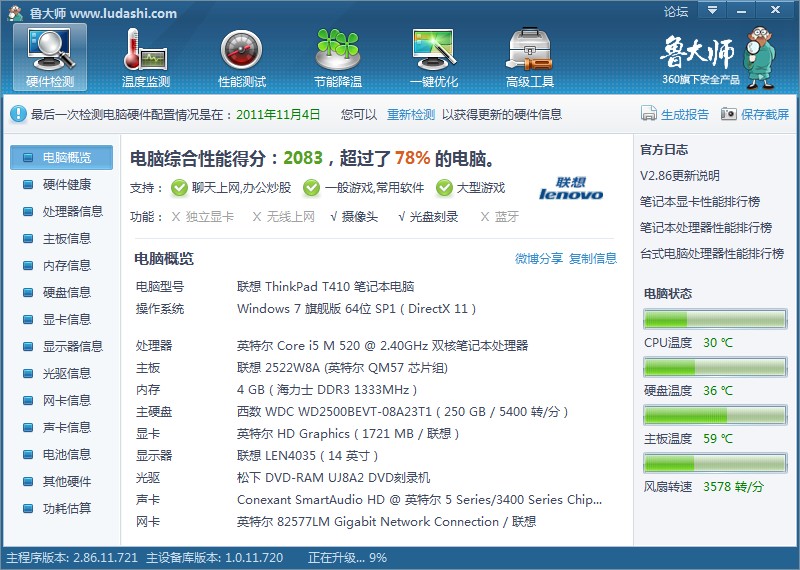Click the 一键优化 monitor icon

coord(434,57)
